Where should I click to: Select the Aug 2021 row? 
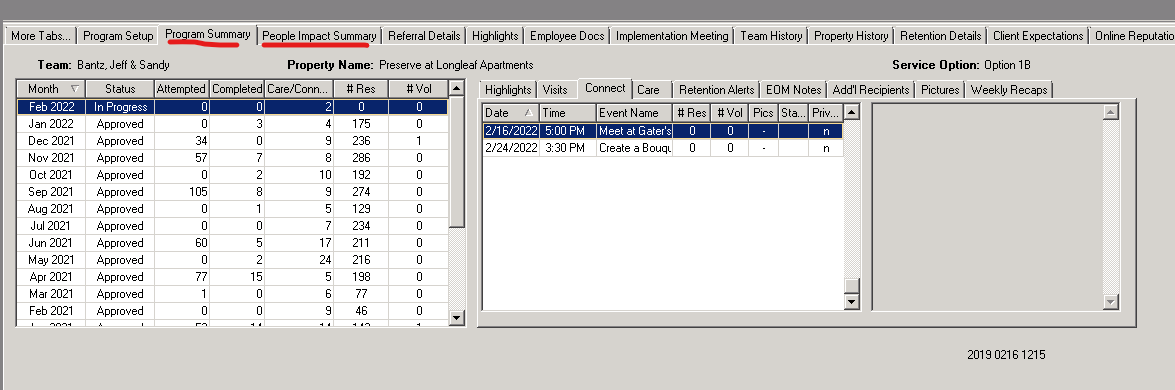(232, 208)
